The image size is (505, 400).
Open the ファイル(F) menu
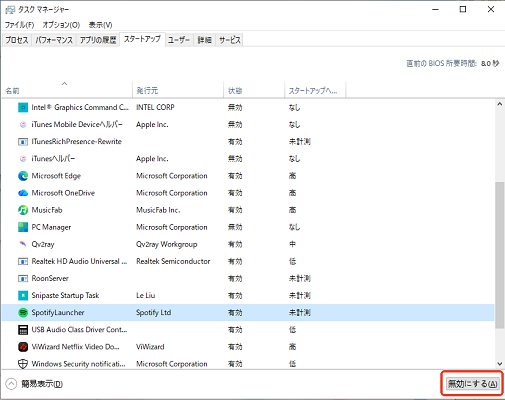click(x=19, y=25)
